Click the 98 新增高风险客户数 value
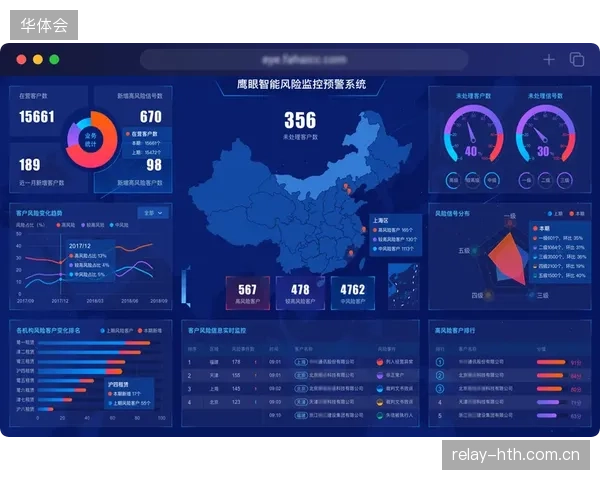The image size is (600, 480). (154, 165)
